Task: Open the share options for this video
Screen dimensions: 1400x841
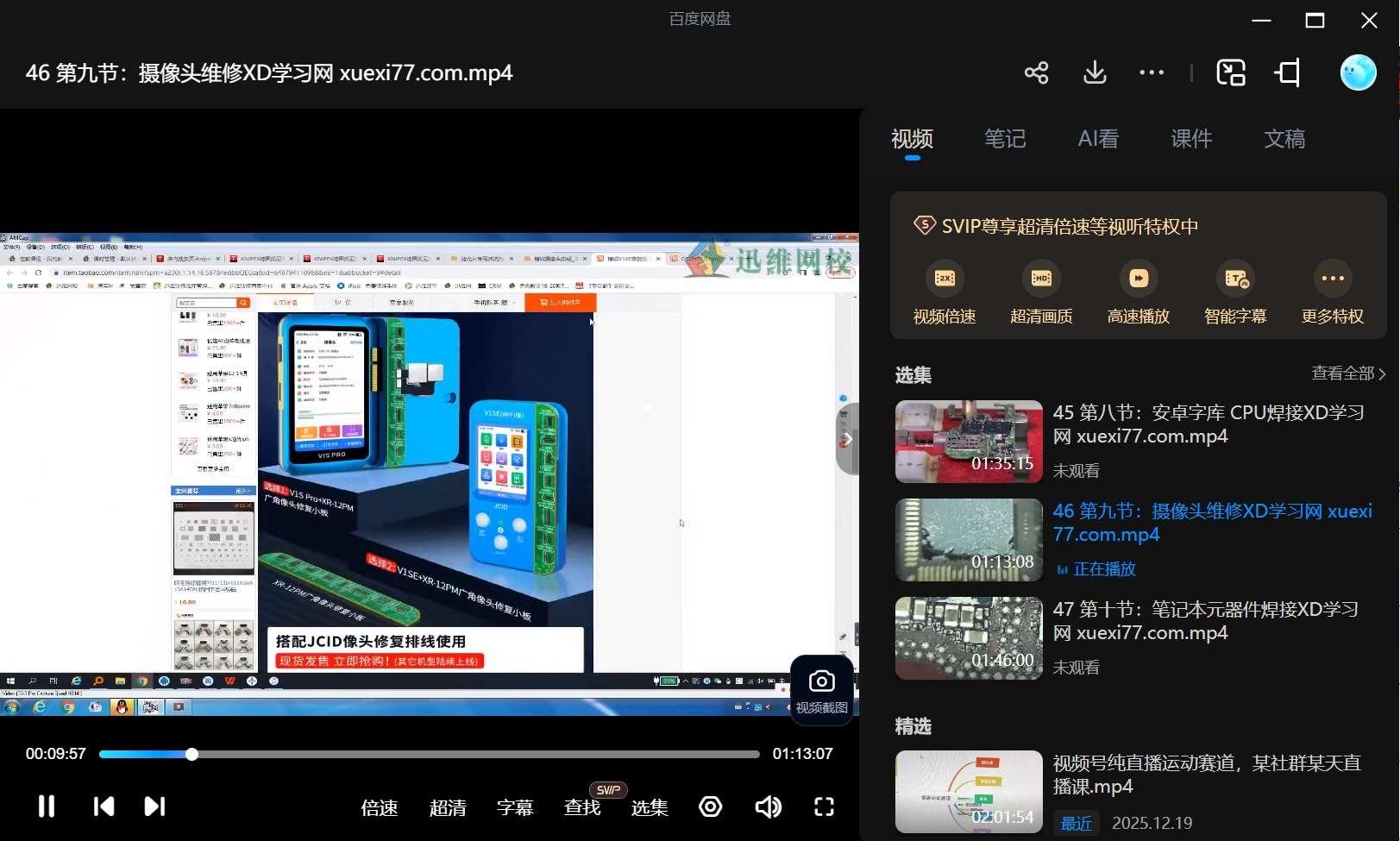Action: 1036,72
